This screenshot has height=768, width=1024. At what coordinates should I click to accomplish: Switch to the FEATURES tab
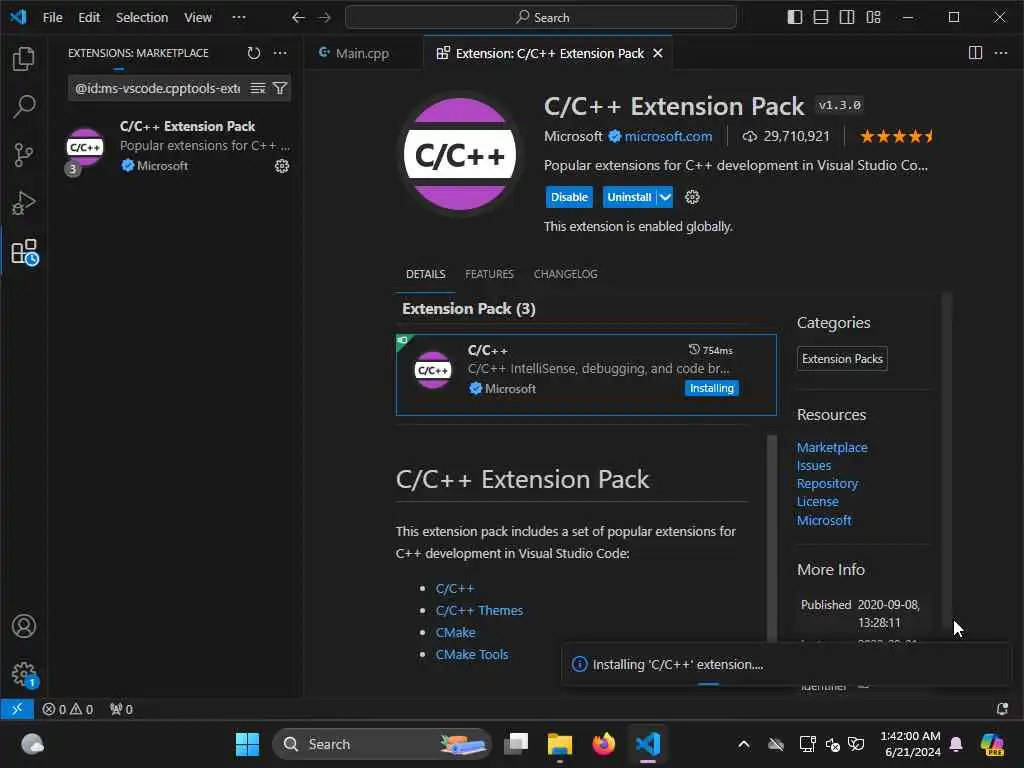(489, 274)
